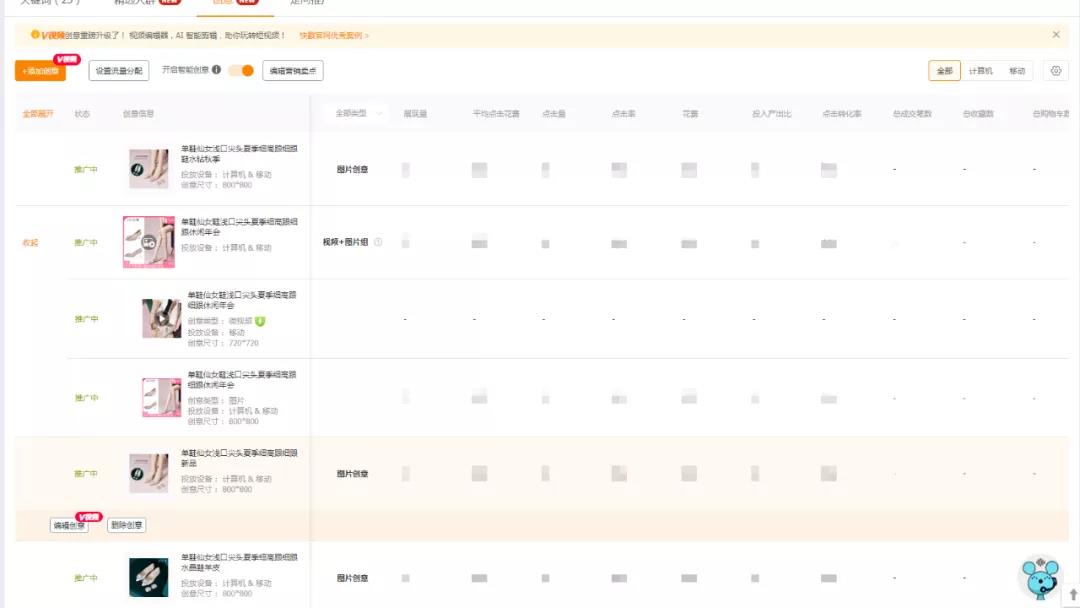1080x608 pixels.
Task: Collapse the creative group with 收起
Action: (31, 243)
